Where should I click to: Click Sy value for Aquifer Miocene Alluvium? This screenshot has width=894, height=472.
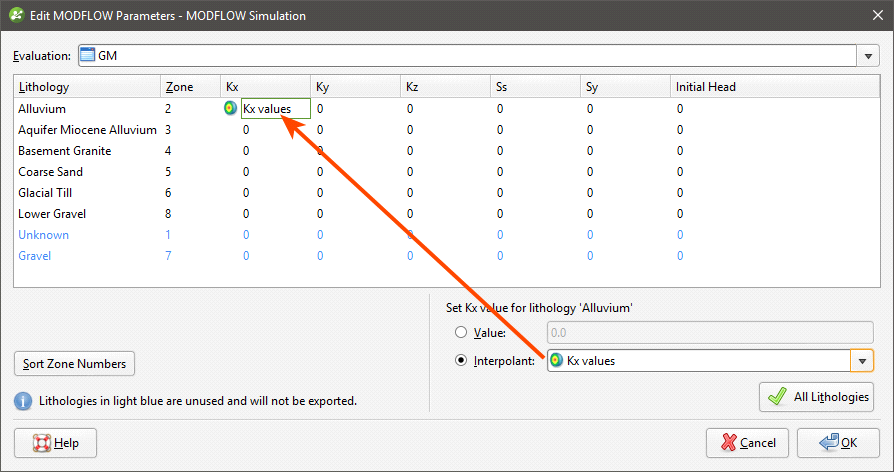590,129
